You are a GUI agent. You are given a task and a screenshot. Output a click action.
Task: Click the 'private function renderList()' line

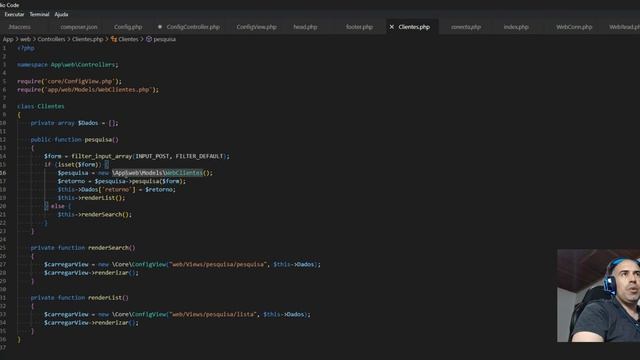click(x=80, y=298)
